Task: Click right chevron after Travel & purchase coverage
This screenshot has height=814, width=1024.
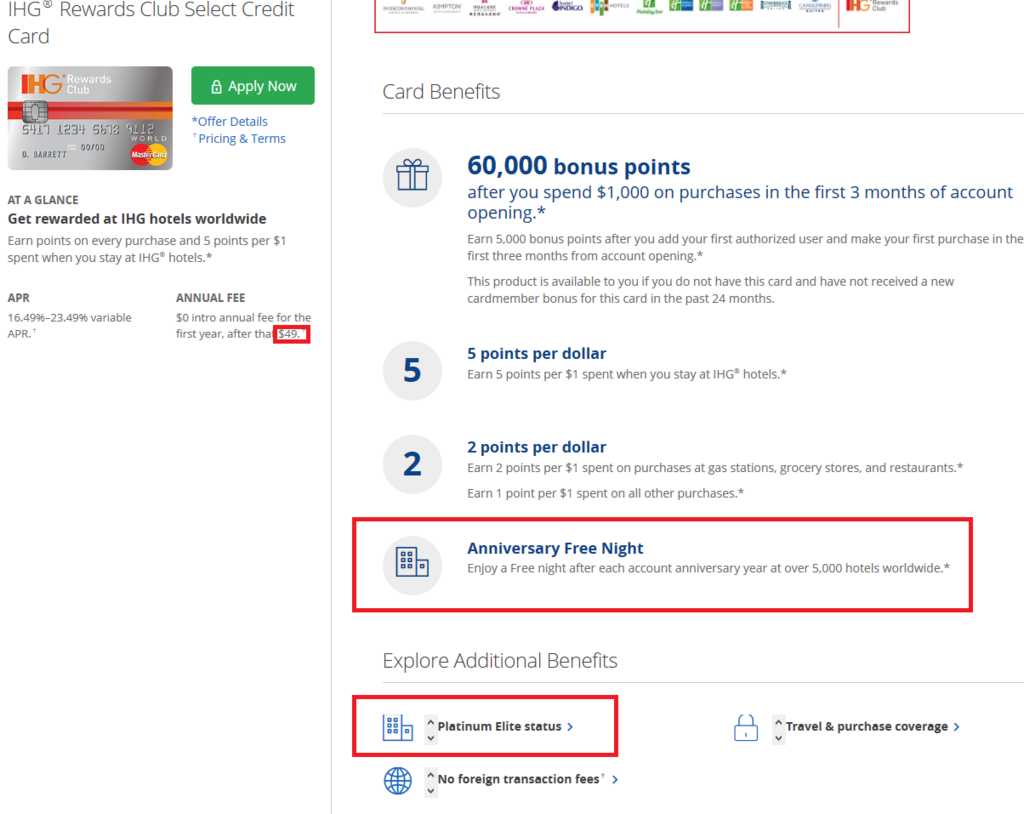Action: pyautogui.click(x=957, y=726)
